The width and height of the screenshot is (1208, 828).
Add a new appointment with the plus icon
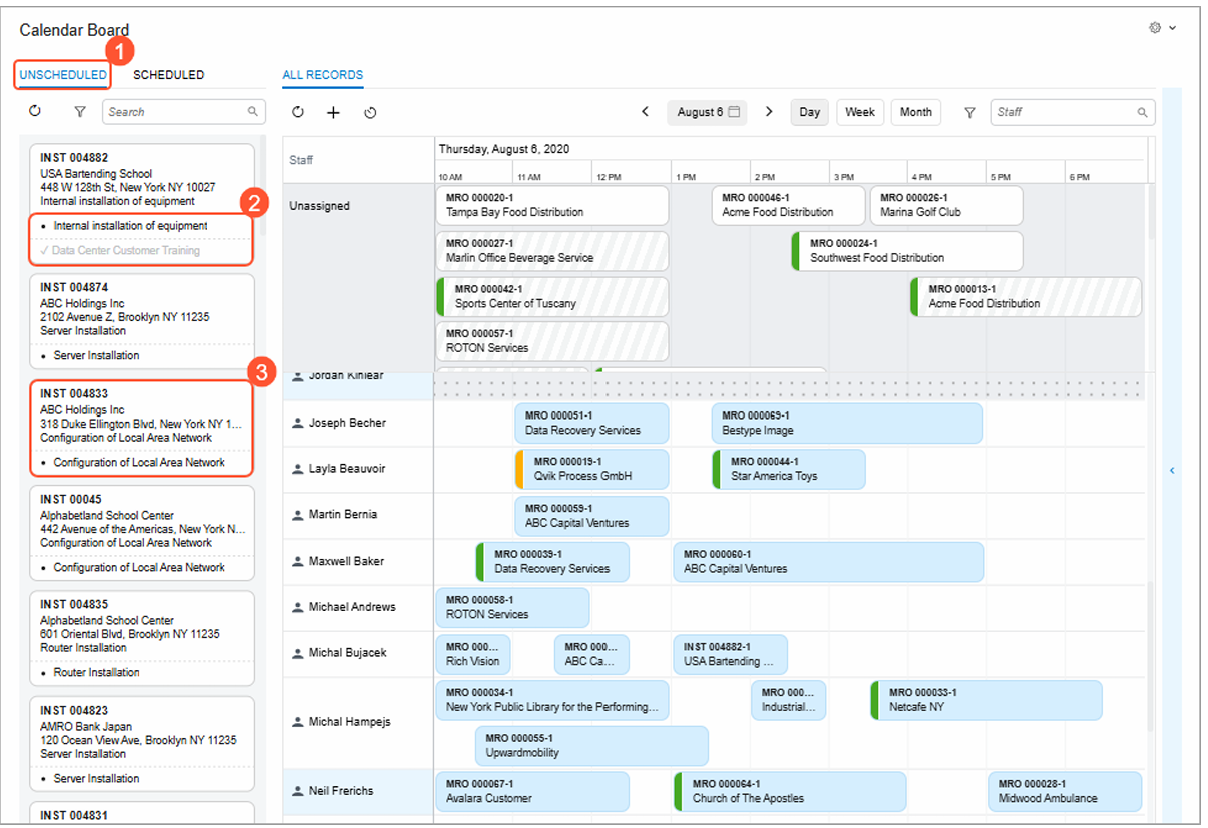(x=334, y=113)
